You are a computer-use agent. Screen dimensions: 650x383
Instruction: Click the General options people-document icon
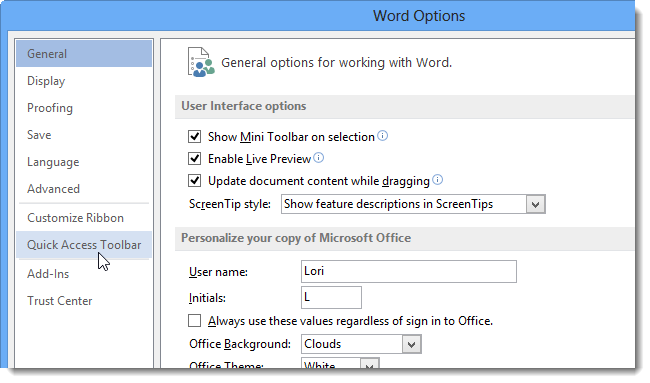click(201, 62)
